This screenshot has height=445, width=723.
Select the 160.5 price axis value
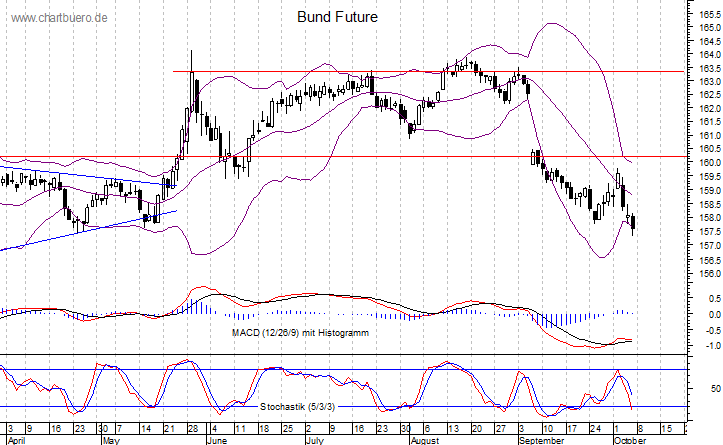tap(710, 149)
